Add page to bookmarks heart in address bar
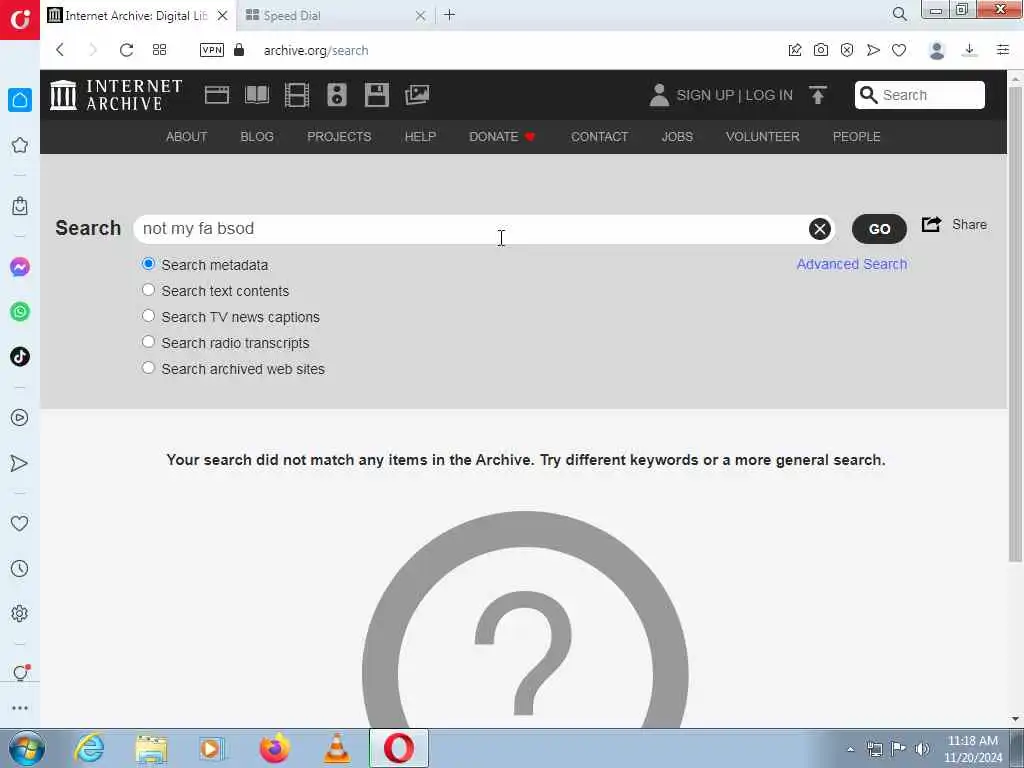 [x=899, y=50]
